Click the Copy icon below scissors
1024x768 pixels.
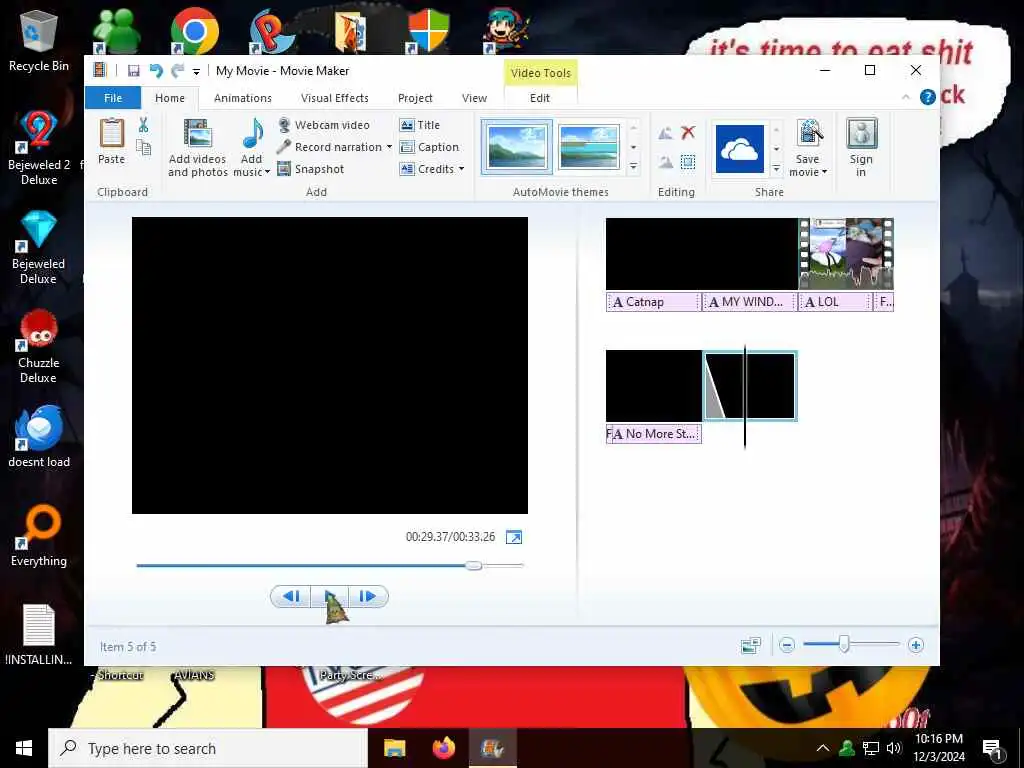pos(143,147)
